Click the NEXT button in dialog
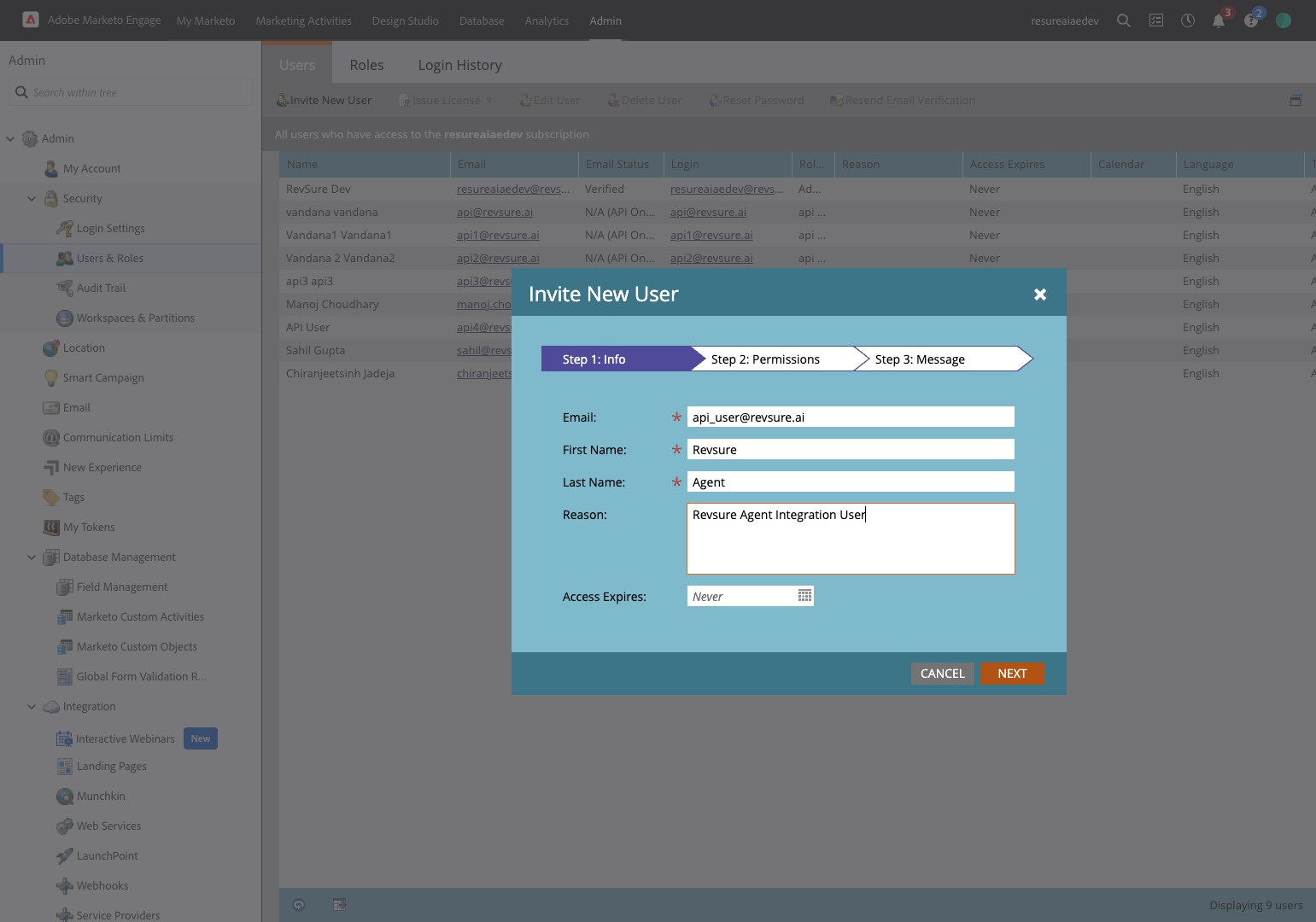The width and height of the screenshot is (1316, 922). pyautogui.click(x=1012, y=674)
